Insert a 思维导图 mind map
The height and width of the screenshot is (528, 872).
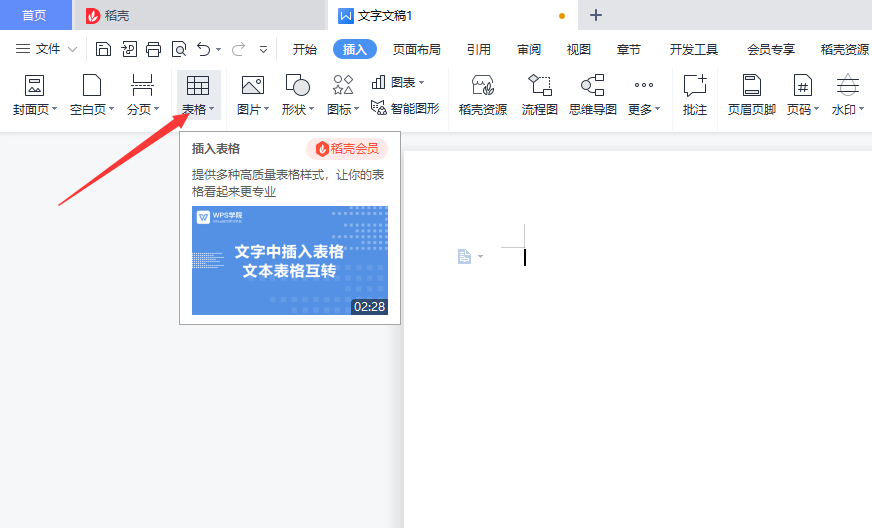coord(593,95)
